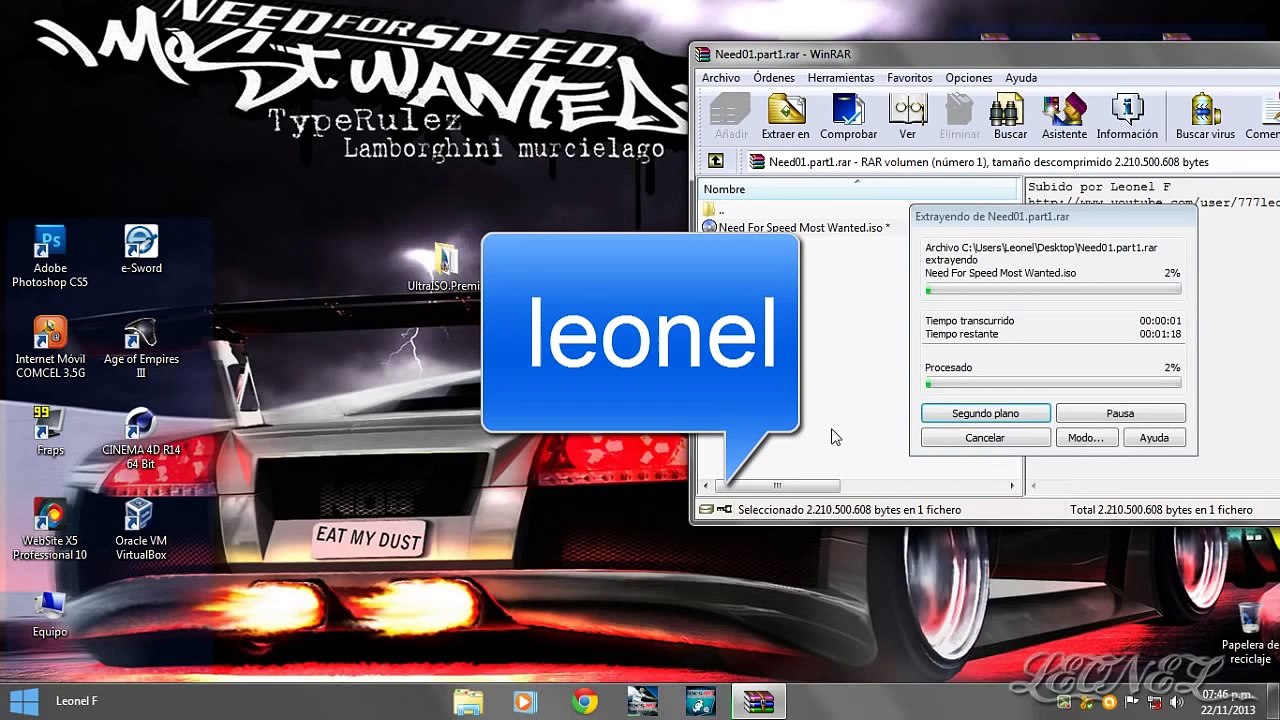
Task: Click the Ayuda button in extraction dialog
Action: tap(1154, 438)
